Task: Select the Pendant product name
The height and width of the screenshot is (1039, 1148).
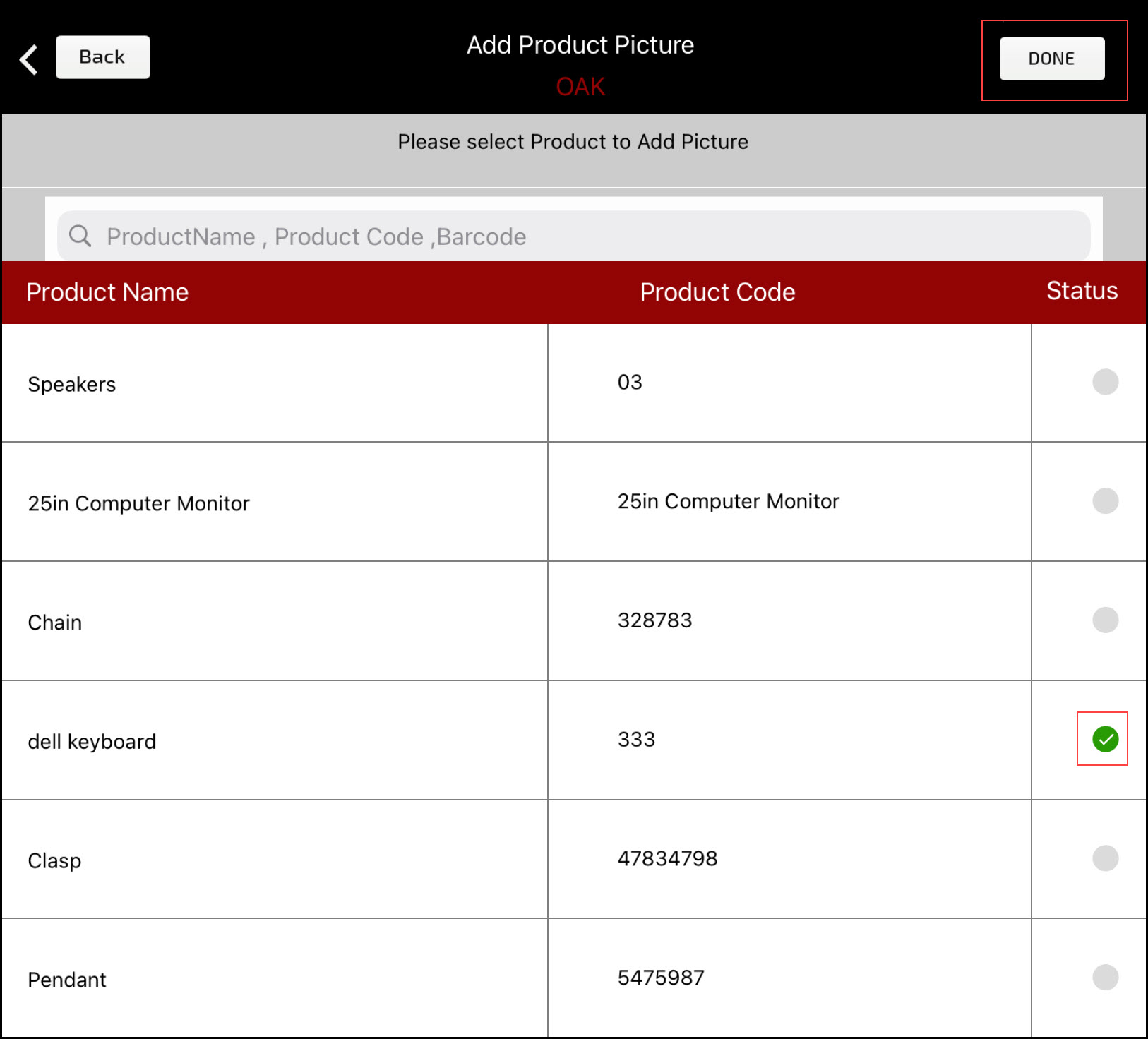Action: [x=67, y=980]
